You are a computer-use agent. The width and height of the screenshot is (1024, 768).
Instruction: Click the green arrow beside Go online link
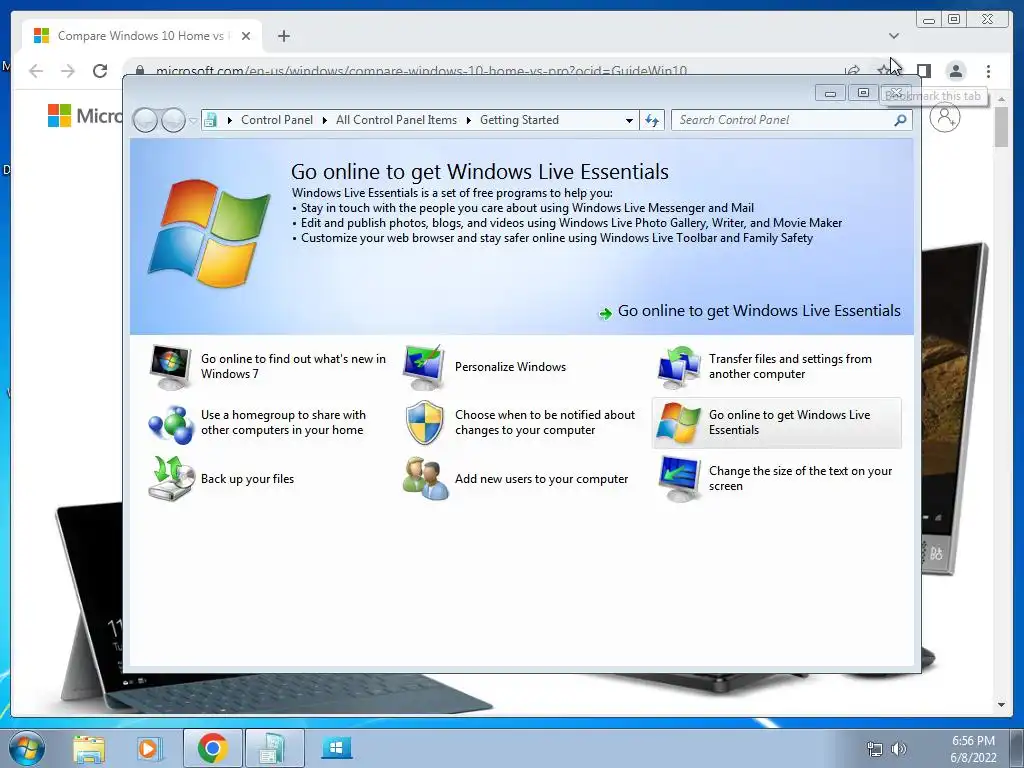605,313
